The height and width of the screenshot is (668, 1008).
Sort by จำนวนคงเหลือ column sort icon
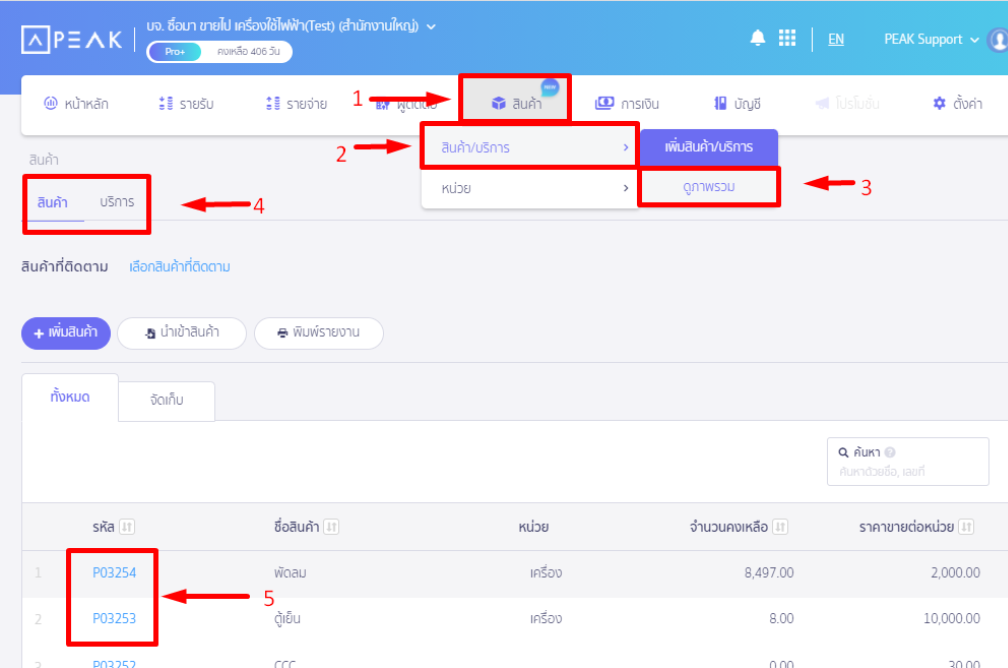coord(781,527)
